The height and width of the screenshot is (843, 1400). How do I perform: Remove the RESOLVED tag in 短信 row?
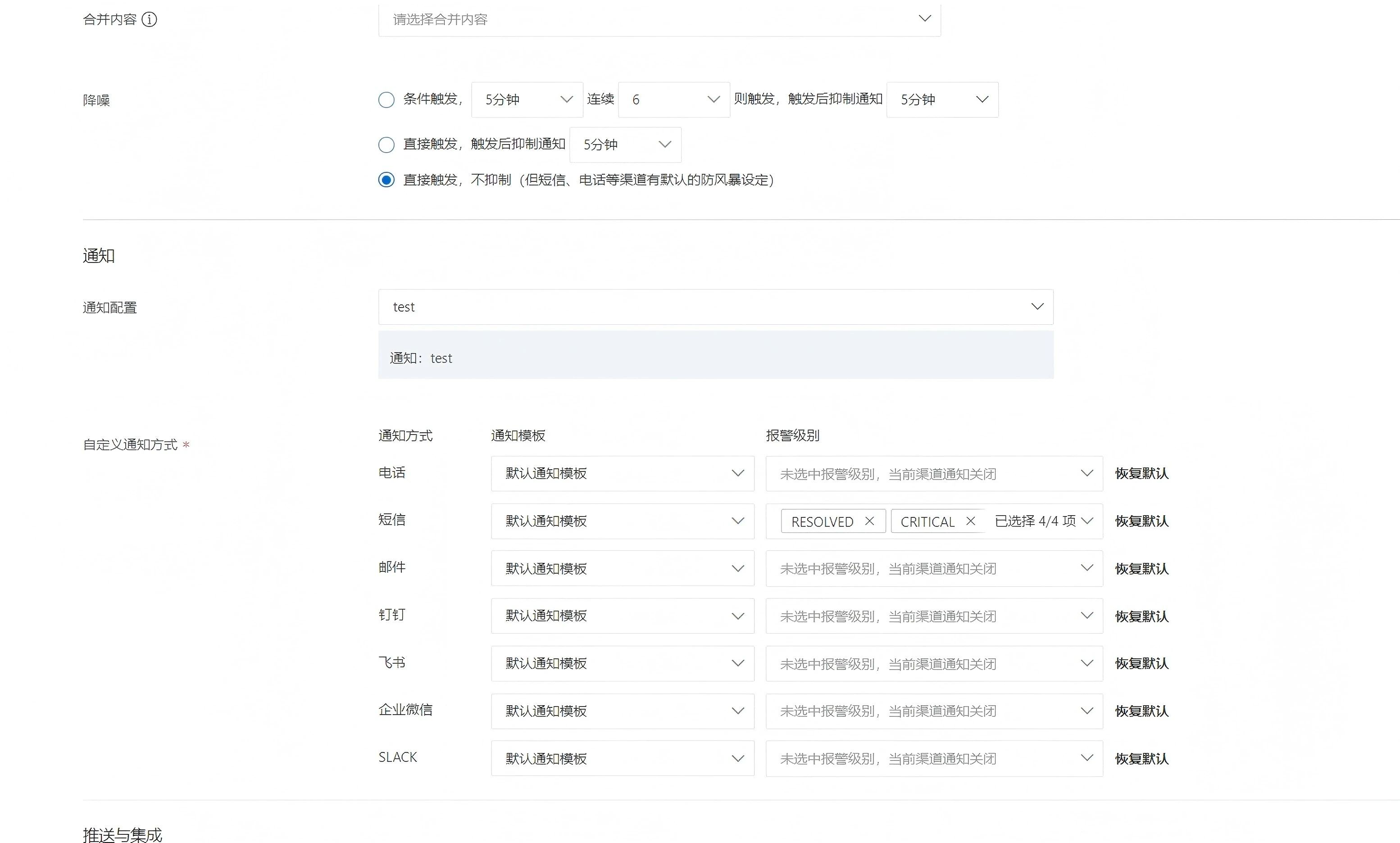pos(869,521)
